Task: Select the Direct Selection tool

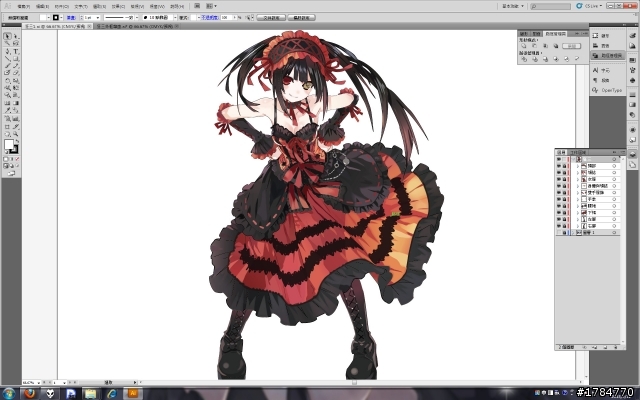Action: point(16,36)
